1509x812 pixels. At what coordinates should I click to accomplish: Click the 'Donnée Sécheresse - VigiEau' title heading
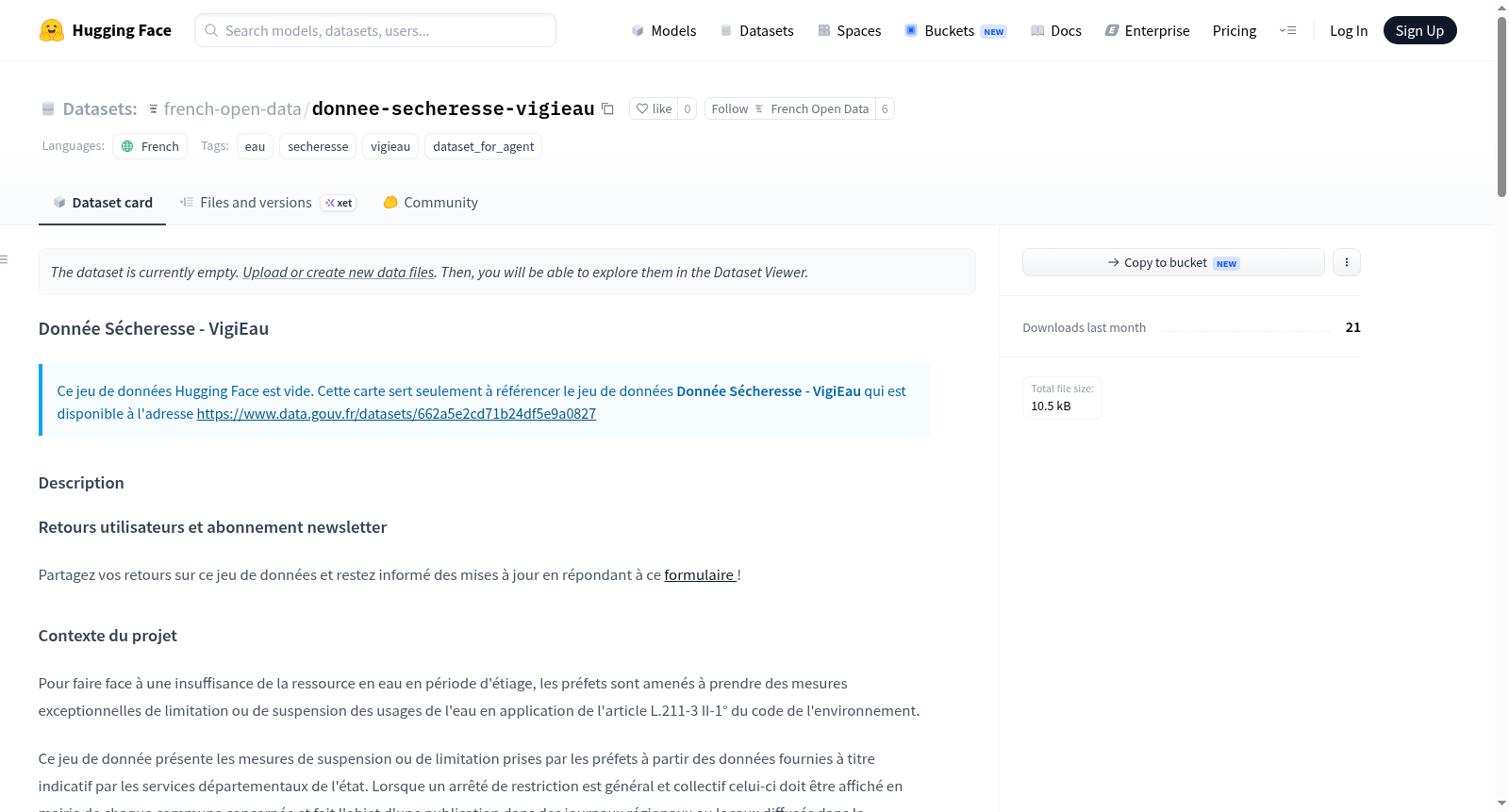click(154, 328)
